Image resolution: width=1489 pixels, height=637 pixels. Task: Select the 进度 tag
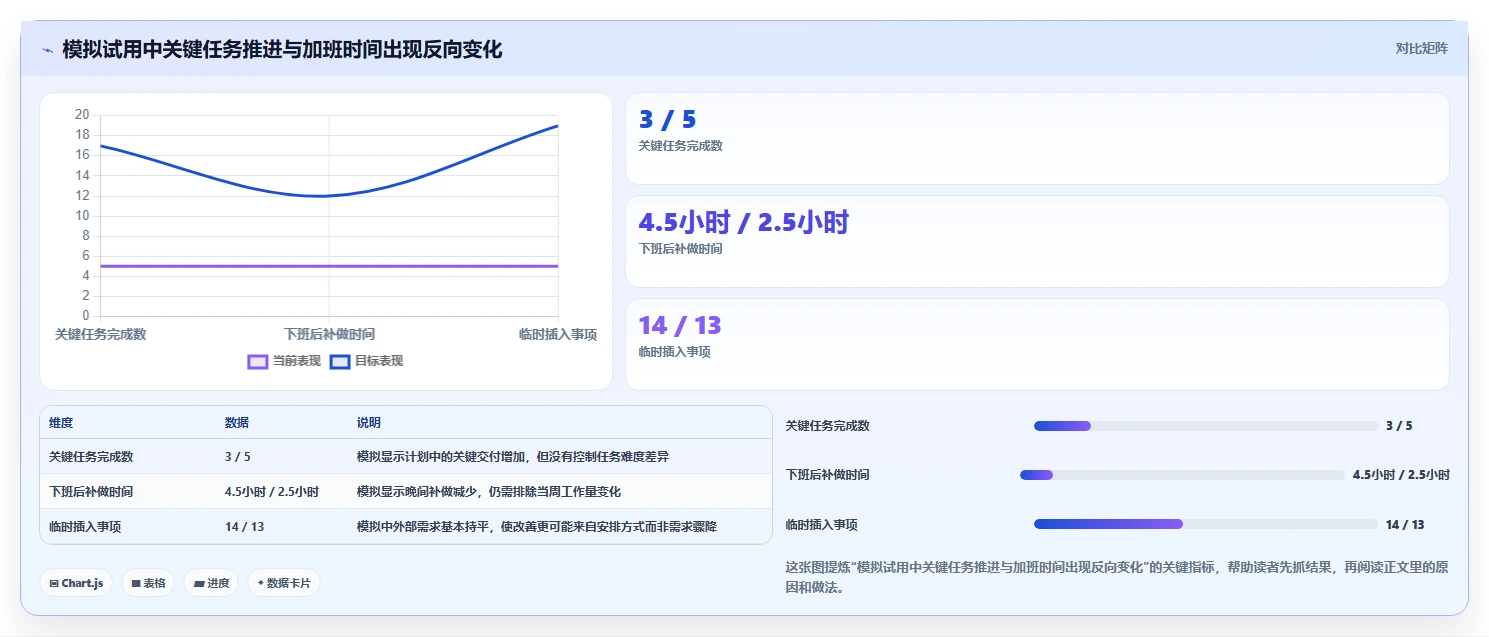pos(211,583)
